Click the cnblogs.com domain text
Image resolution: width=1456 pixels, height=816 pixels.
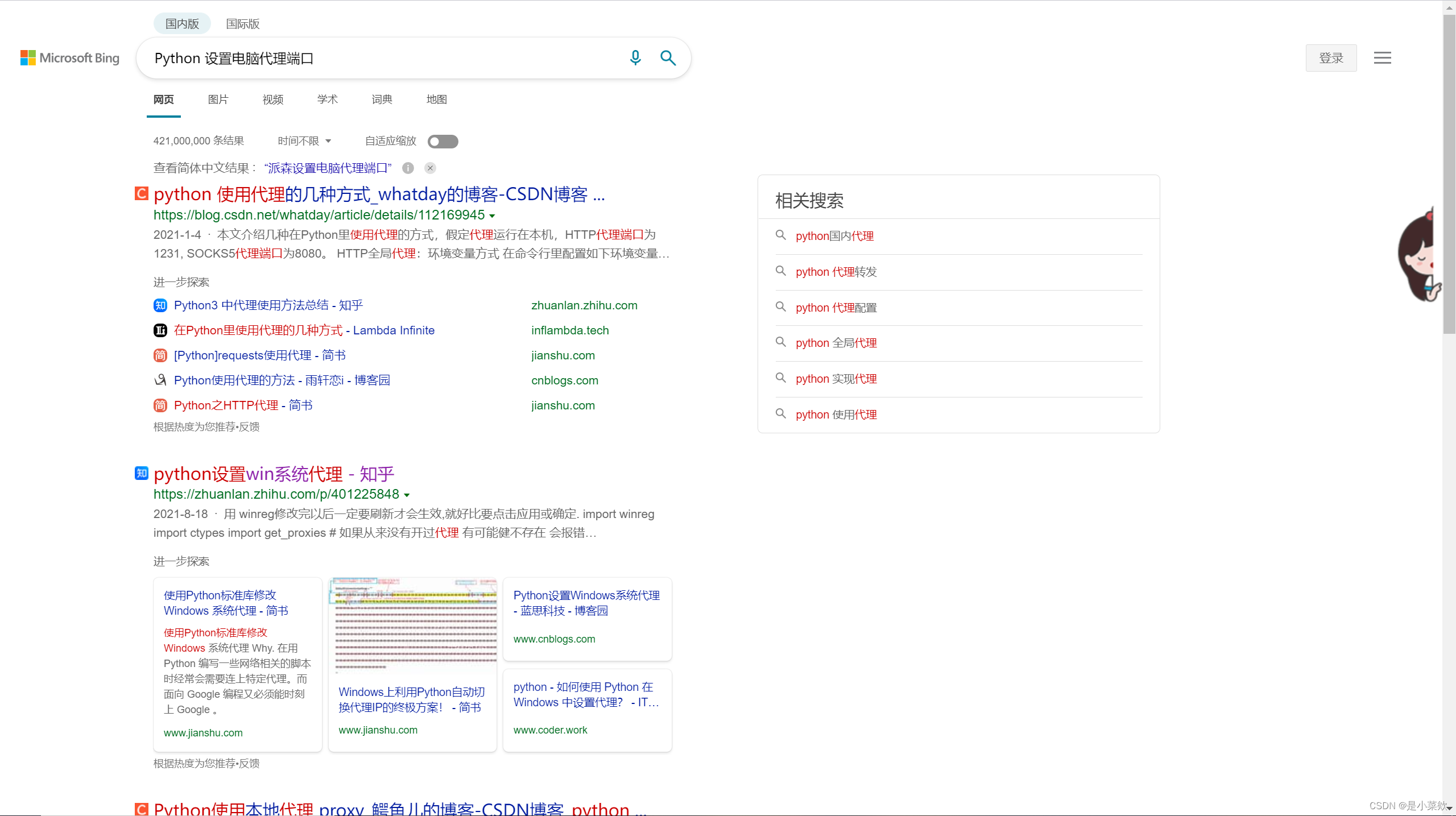pyautogui.click(x=565, y=380)
